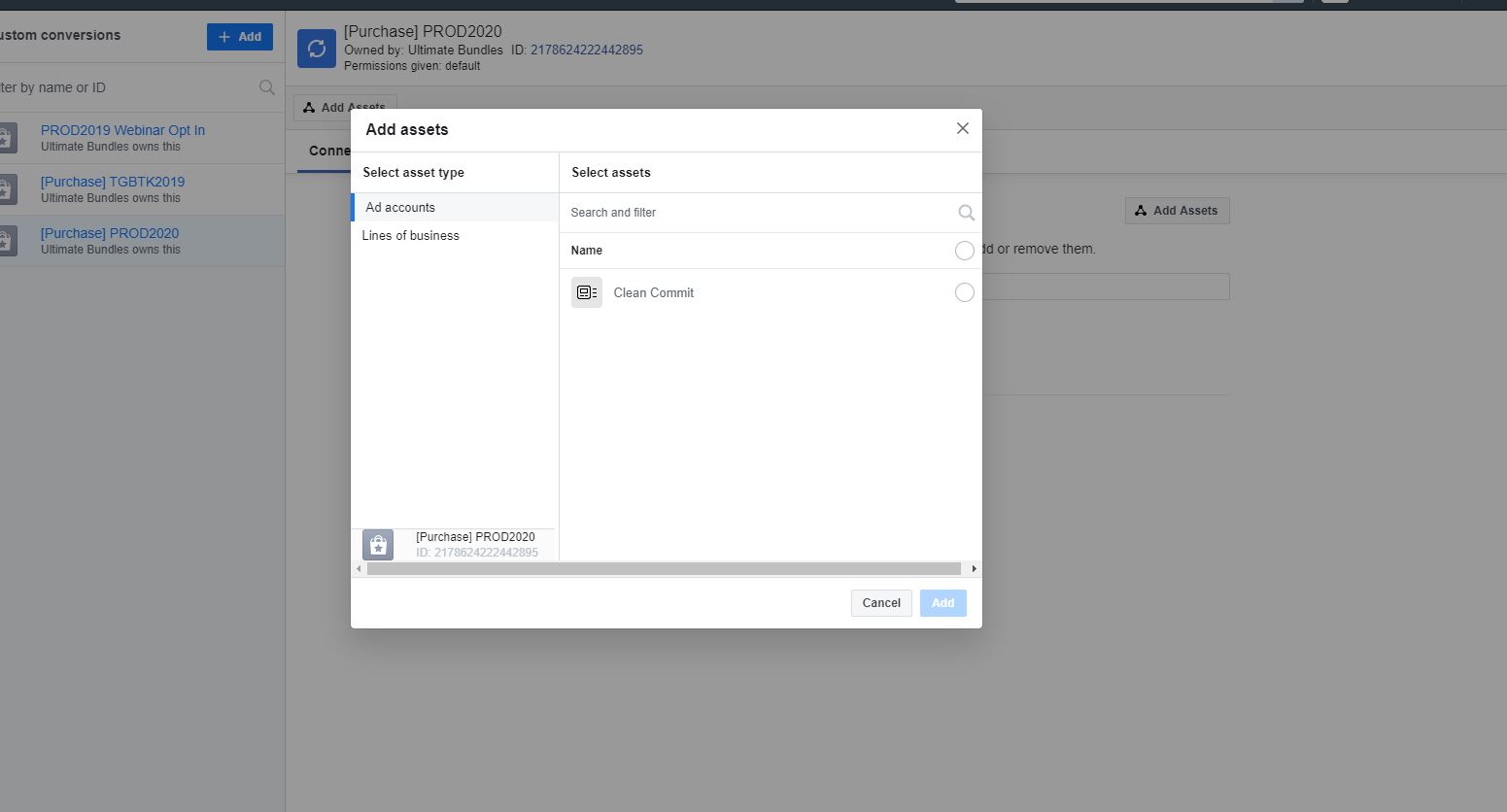Click the Clean Commit name text
The image size is (1507, 812).
coord(654,292)
